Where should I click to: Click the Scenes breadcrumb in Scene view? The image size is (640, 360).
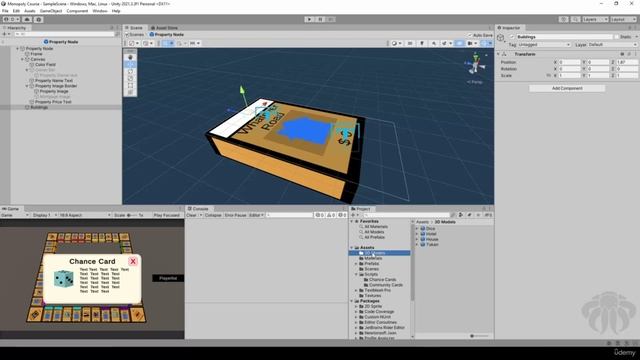[135, 35]
